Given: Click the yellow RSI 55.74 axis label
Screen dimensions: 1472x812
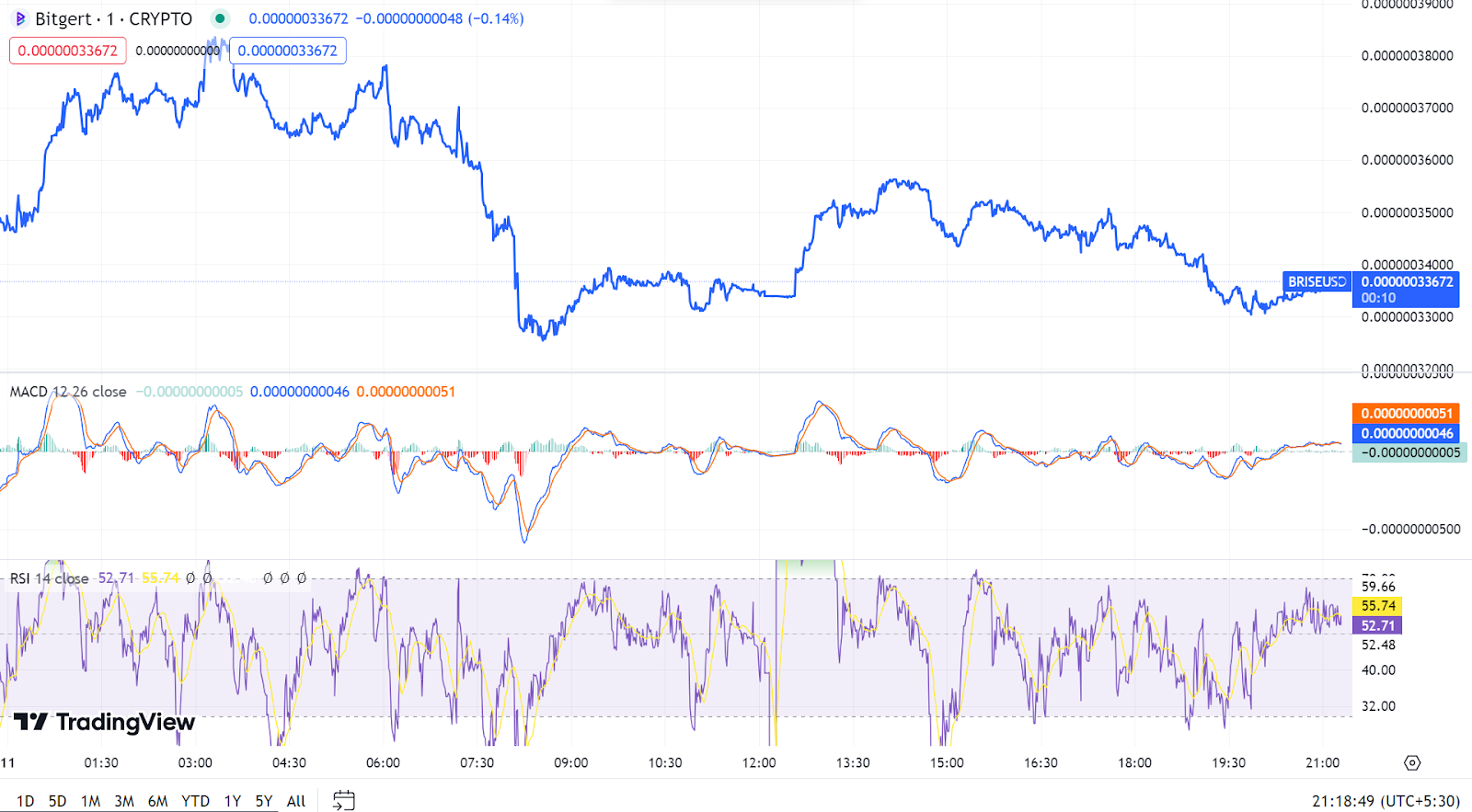Looking at the screenshot, I should [x=1377, y=606].
